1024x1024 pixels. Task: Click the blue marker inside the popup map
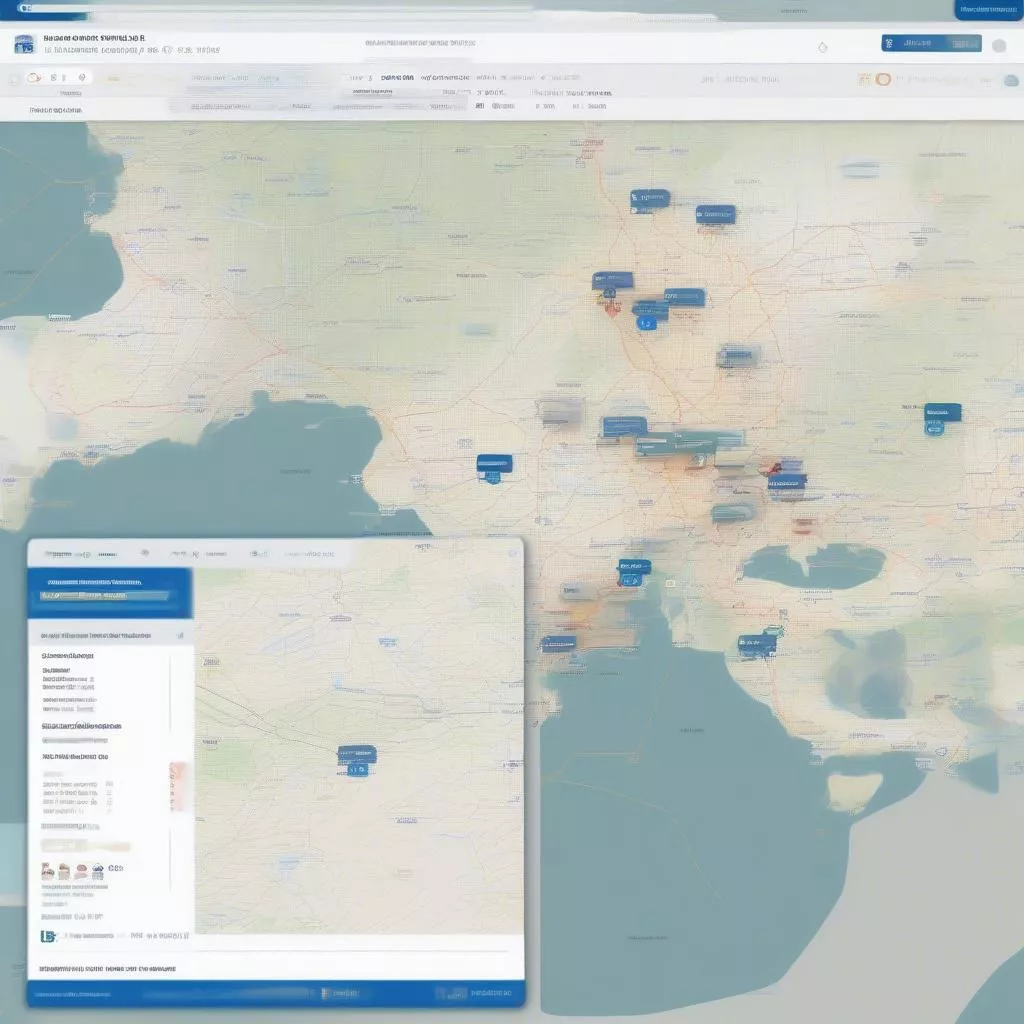[356, 755]
